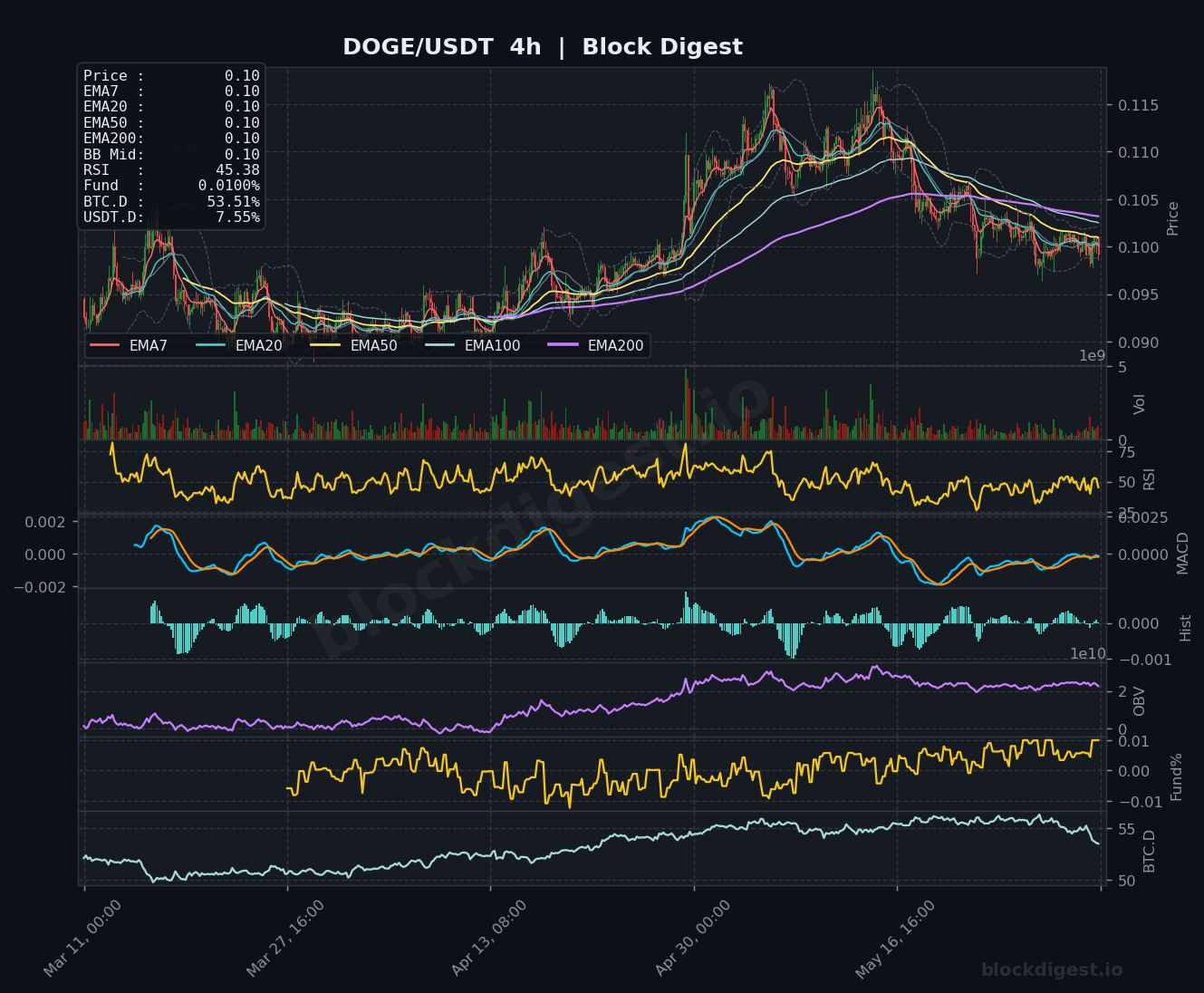Viewport: 1204px width, 993px height.
Task: Click the 0.095 price axis tick
Action: pos(1137,294)
